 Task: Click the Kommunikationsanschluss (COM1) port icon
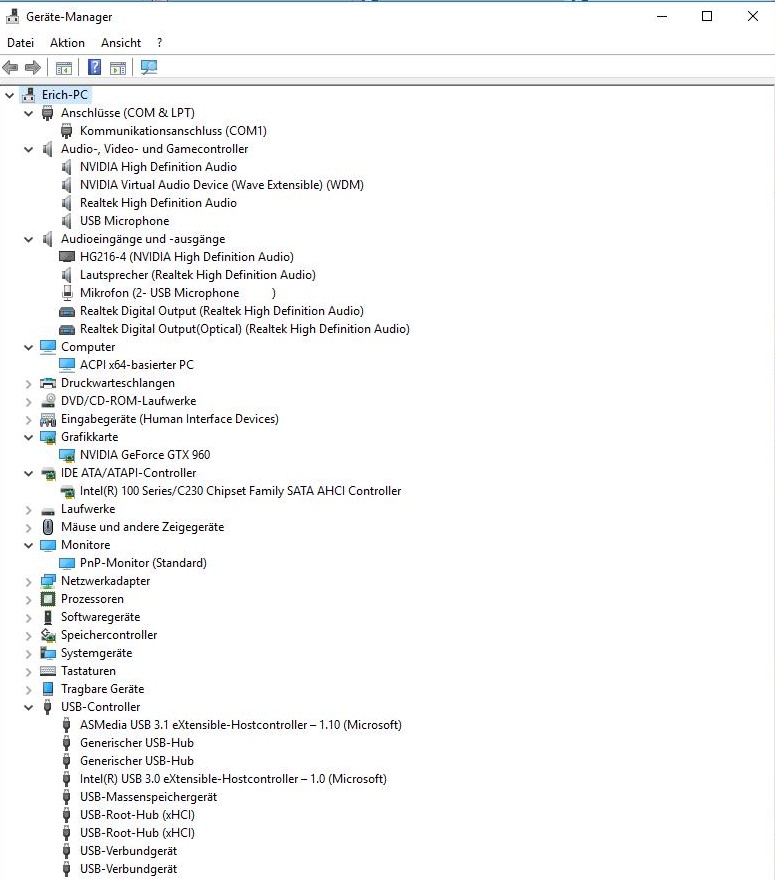click(67, 131)
